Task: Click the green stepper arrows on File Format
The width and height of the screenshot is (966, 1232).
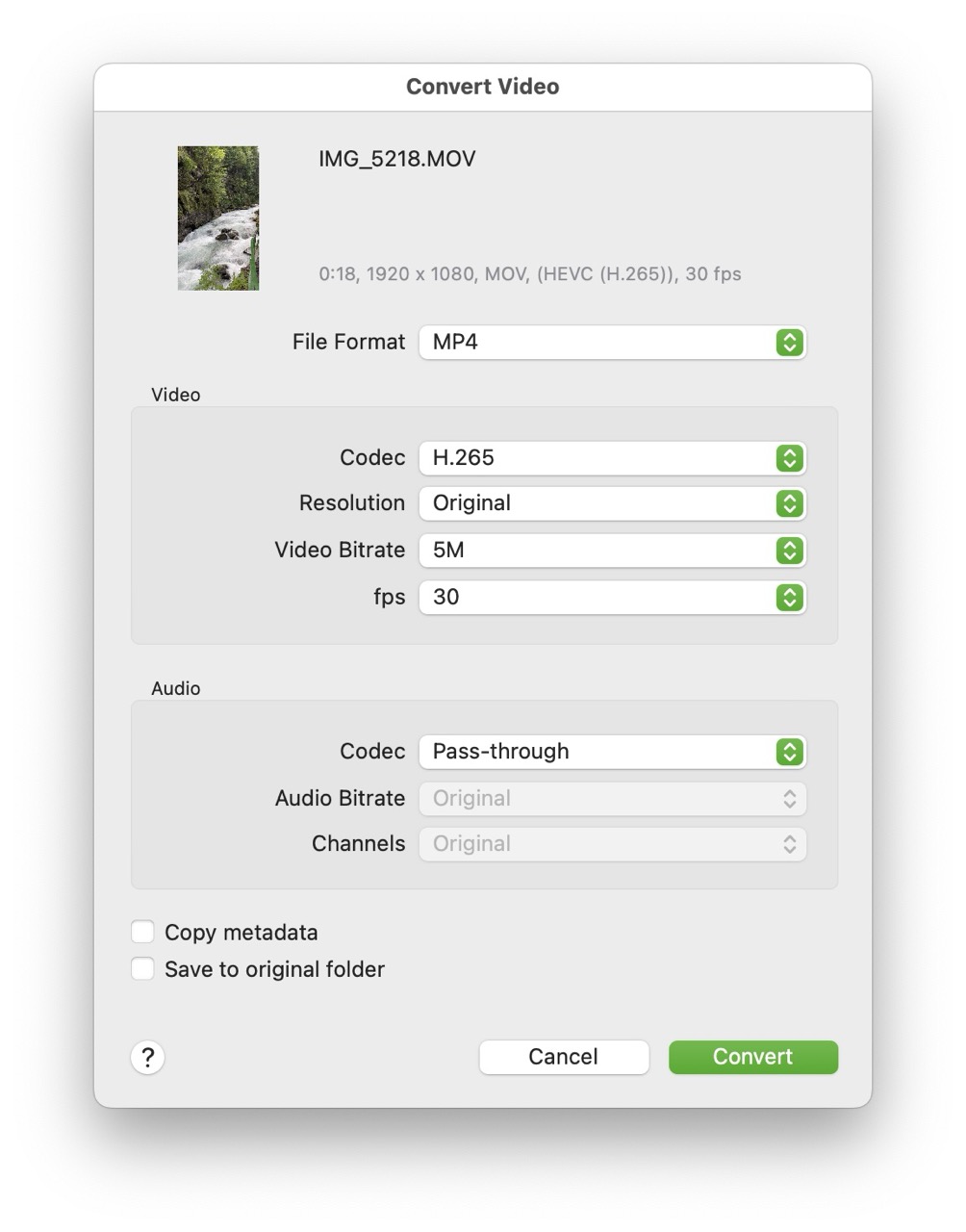Action: click(788, 342)
